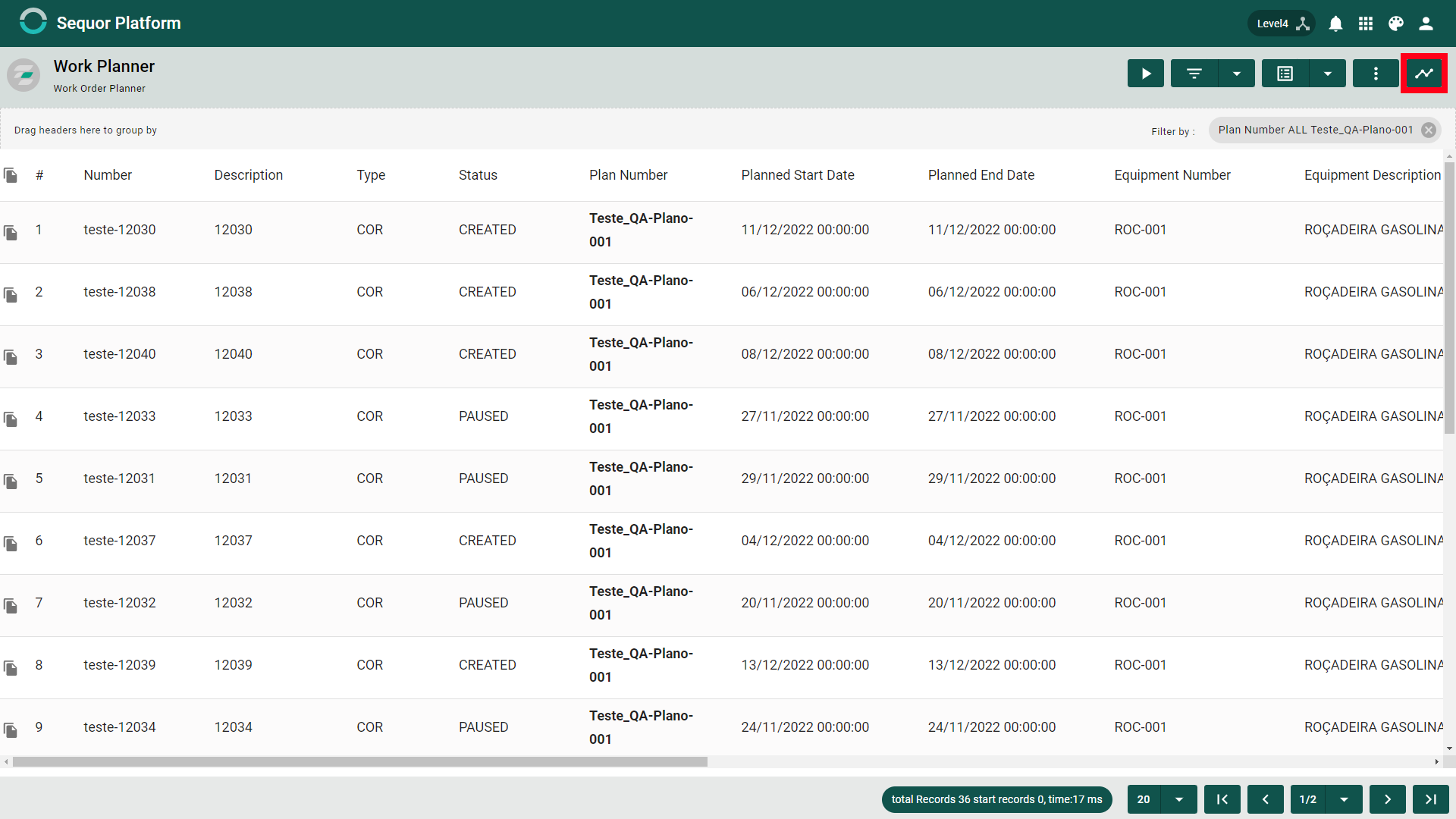The height and width of the screenshot is (819, 1456).
Task: Open the chart trend view
Action: 1424,74
